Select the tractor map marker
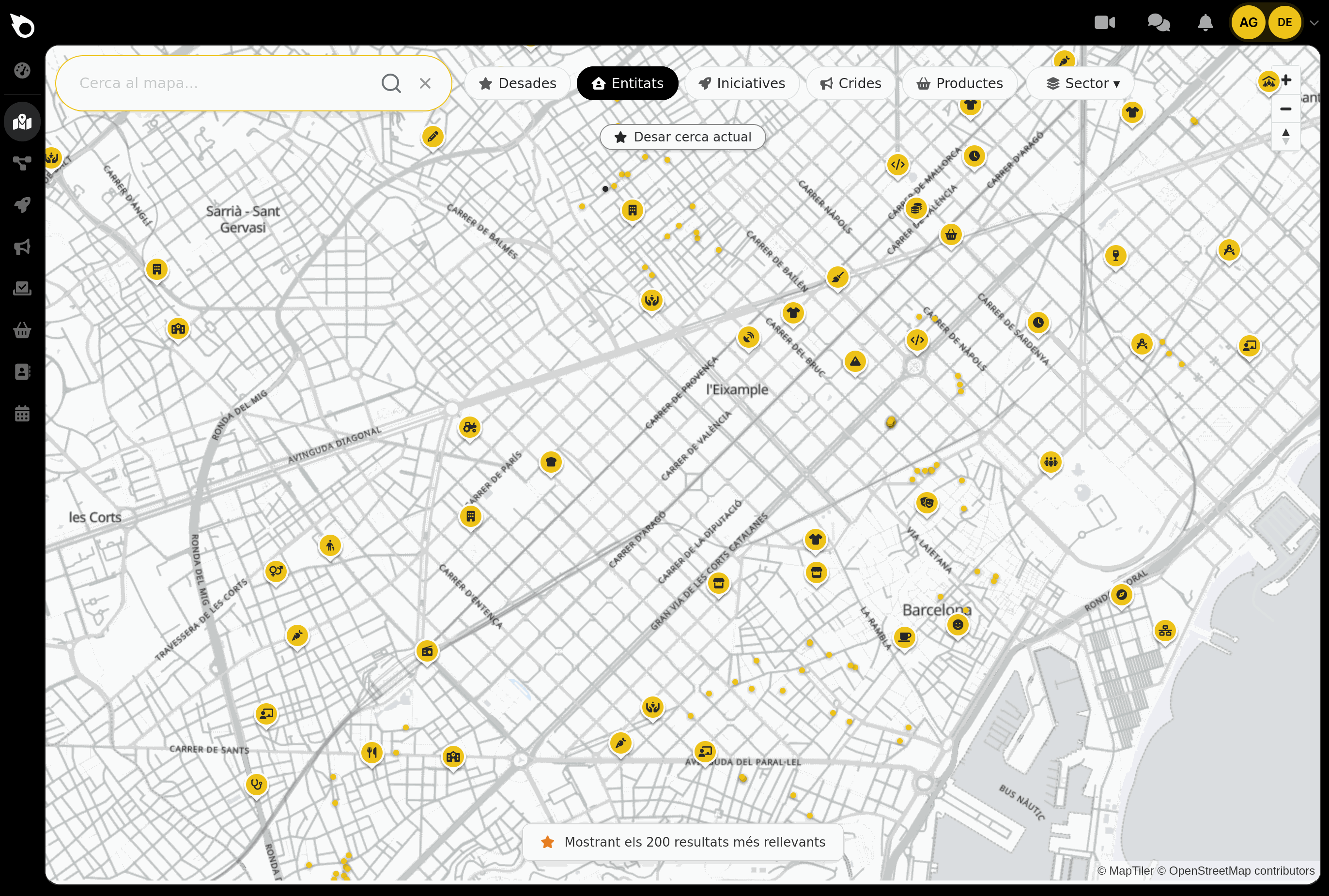Screen dimensions: 1329x896 pyautogui.click(x=470, y=428)
